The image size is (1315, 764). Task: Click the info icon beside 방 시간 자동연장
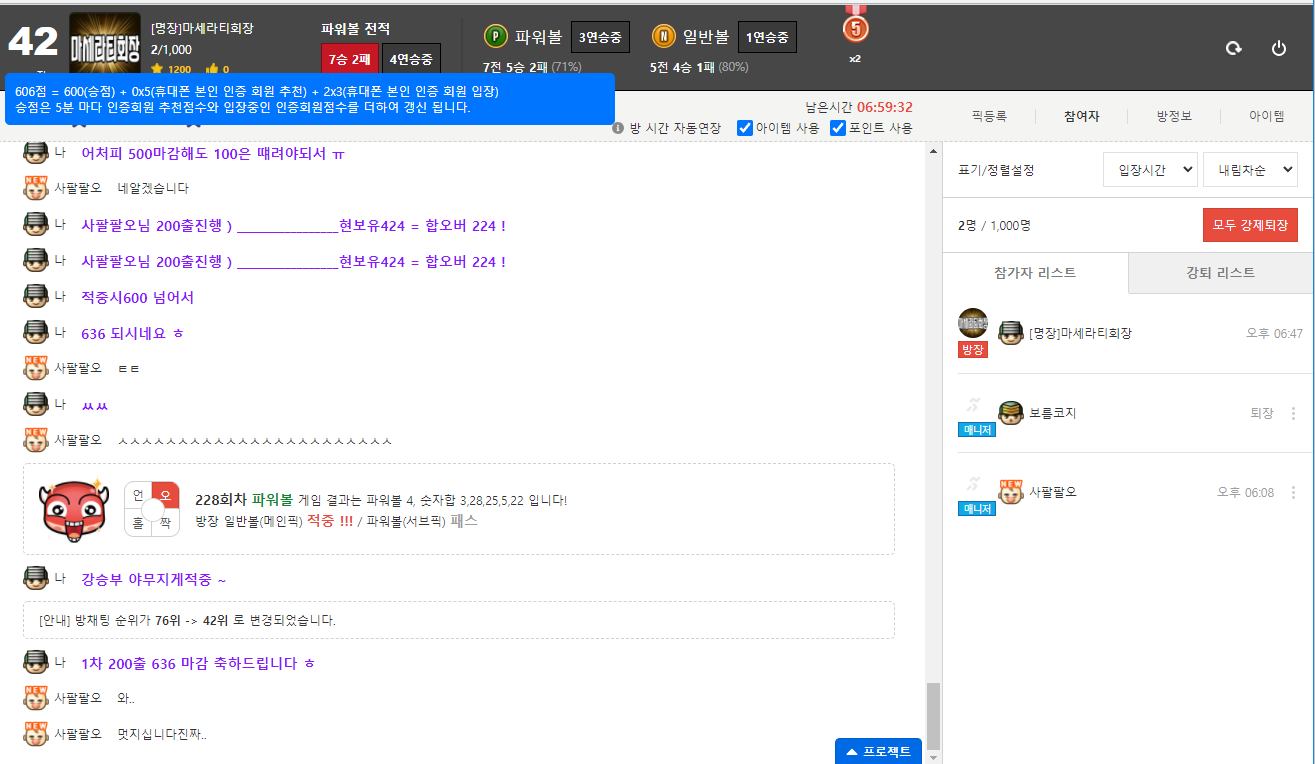[x=618, y=128]
